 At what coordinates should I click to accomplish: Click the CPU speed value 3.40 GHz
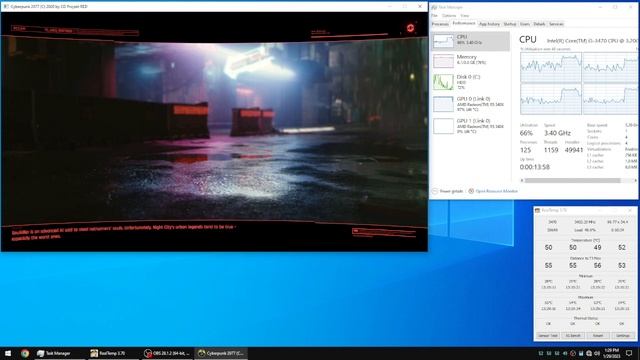tap(557, 133)
